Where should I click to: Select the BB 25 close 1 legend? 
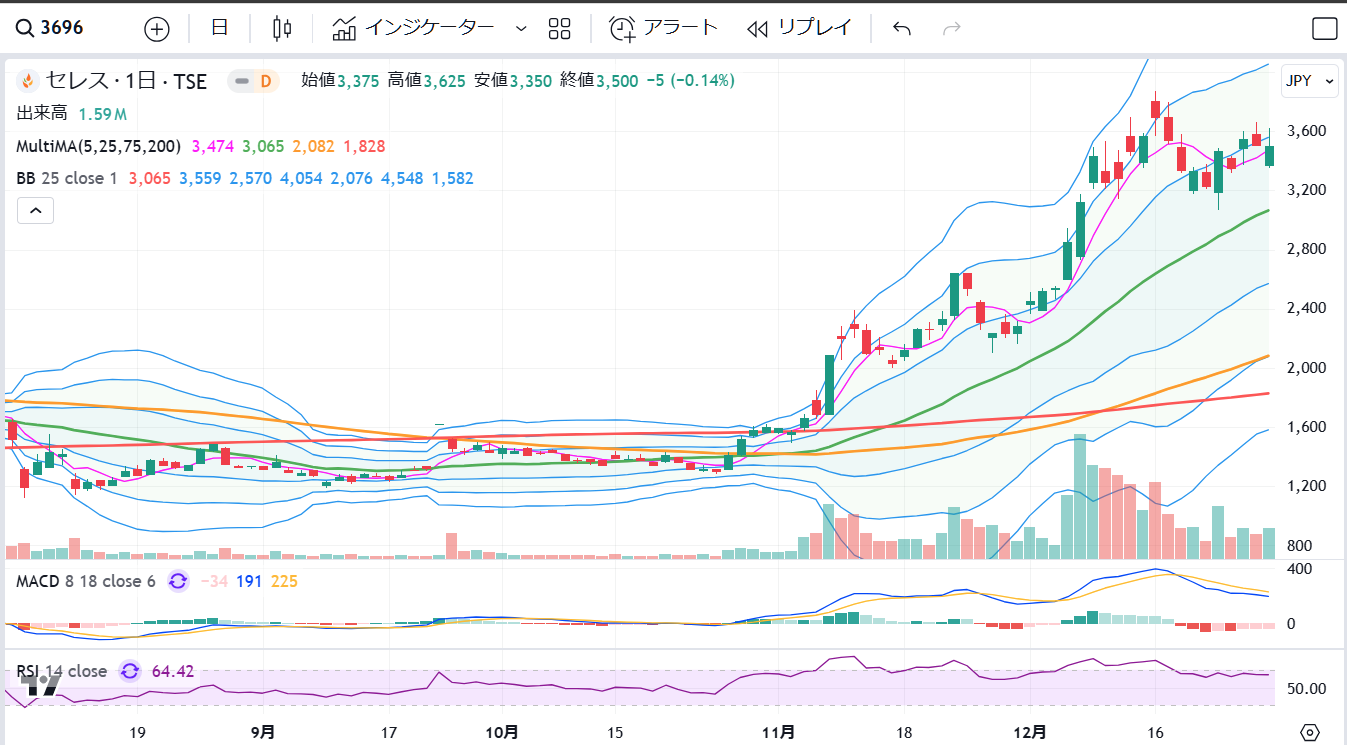67,179
